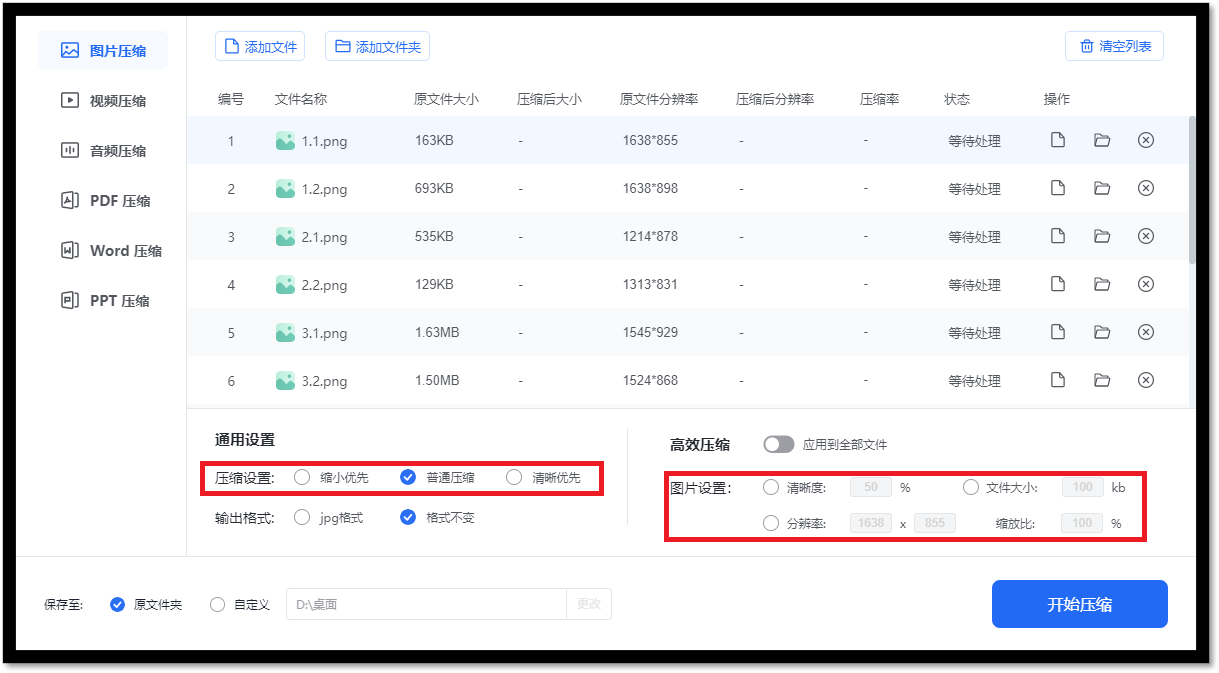The image size is (1219, 673).
Task: Remove 2.2.png from the list
Action: 1146,284
